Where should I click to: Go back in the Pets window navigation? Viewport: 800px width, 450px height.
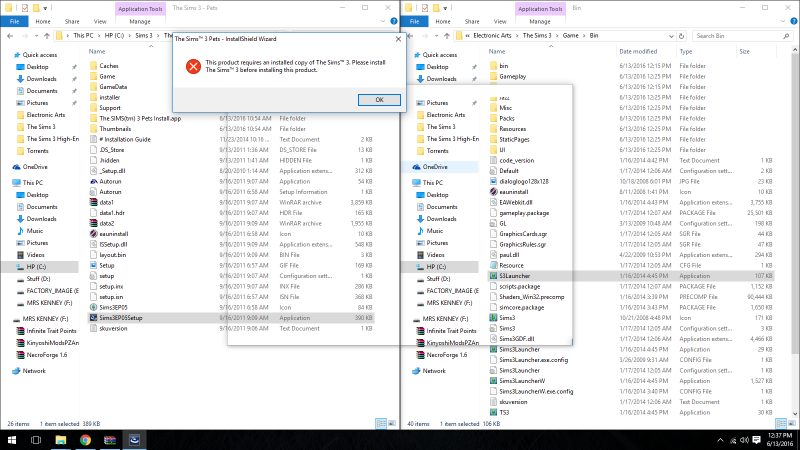pos(10,36)
